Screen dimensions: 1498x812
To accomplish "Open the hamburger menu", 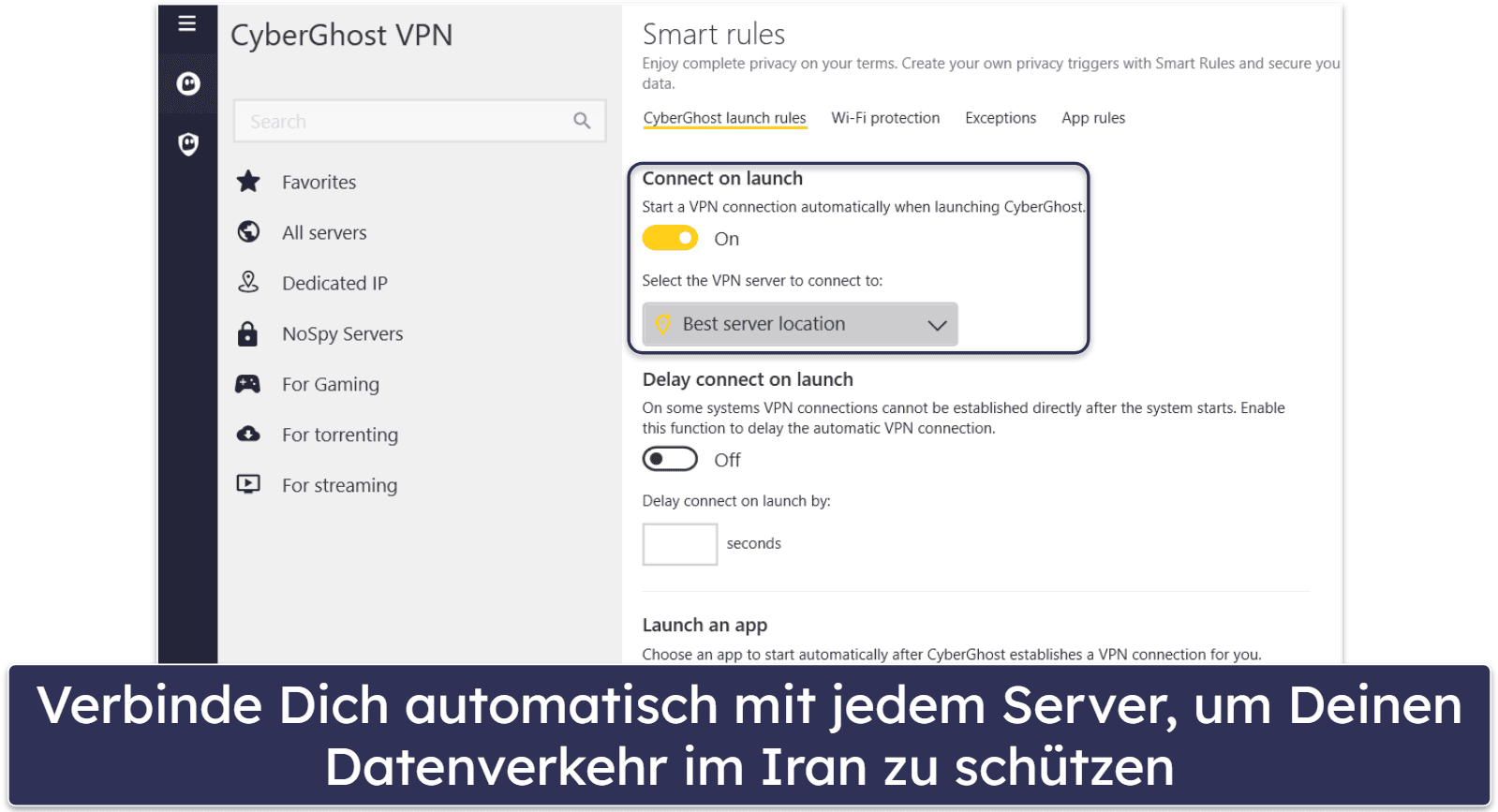I will [x=187, y=23].
